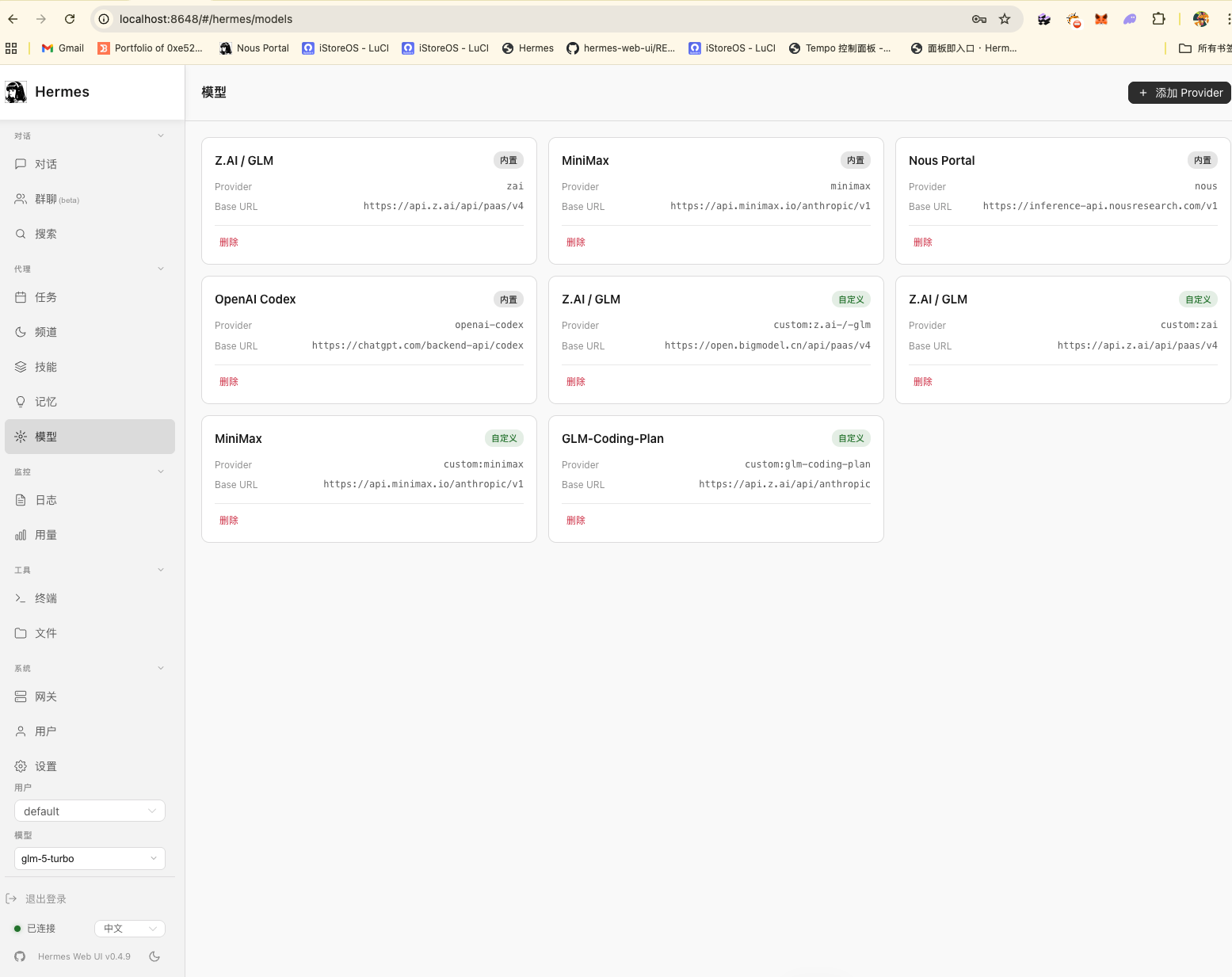Image resolution: width=1232 pixels, height=977 pixels.
Task: Open the gateway server icon item
Action: pyautogui.click(x=21, y=696)
